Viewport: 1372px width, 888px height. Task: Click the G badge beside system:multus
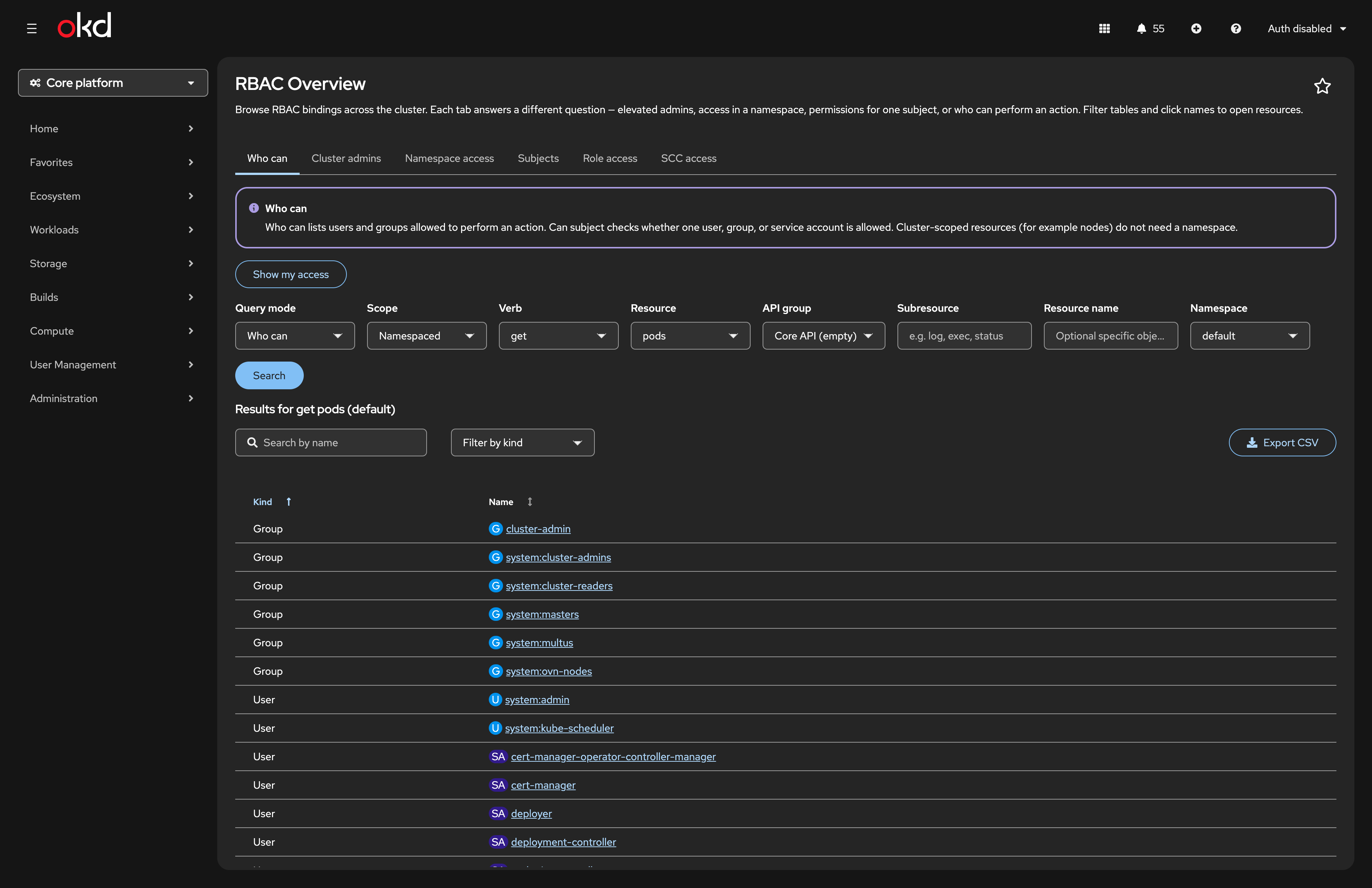(x=496, y=642)
